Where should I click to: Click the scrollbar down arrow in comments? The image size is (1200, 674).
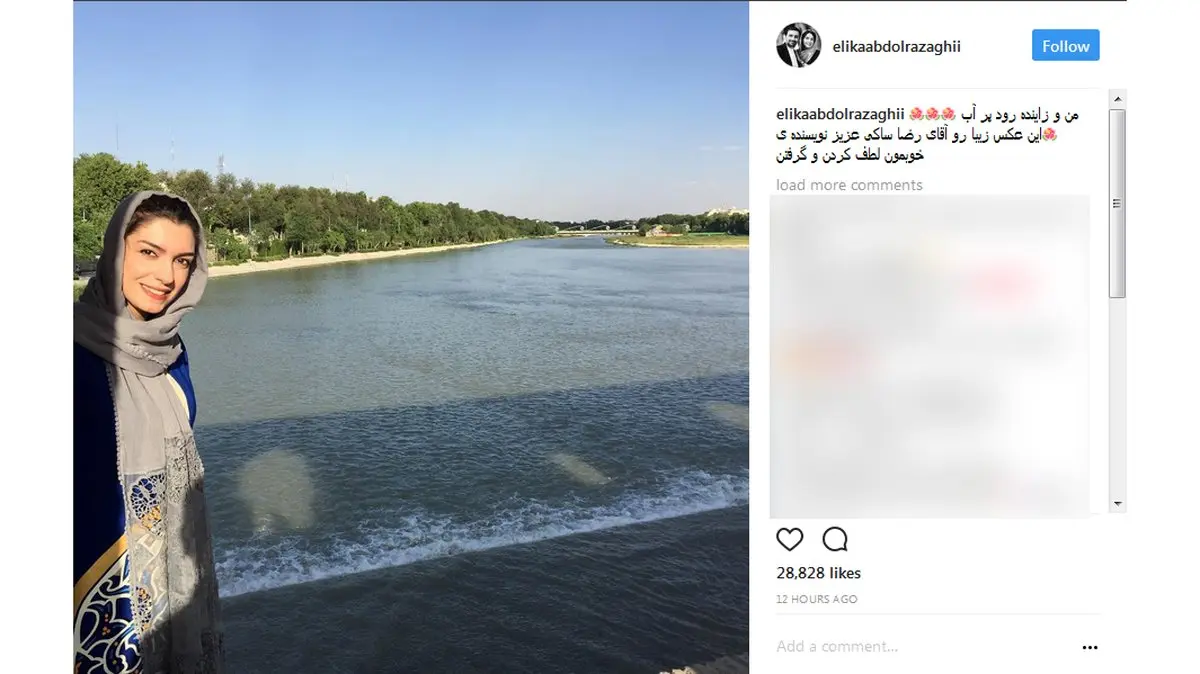click(x=1118, y=504)
